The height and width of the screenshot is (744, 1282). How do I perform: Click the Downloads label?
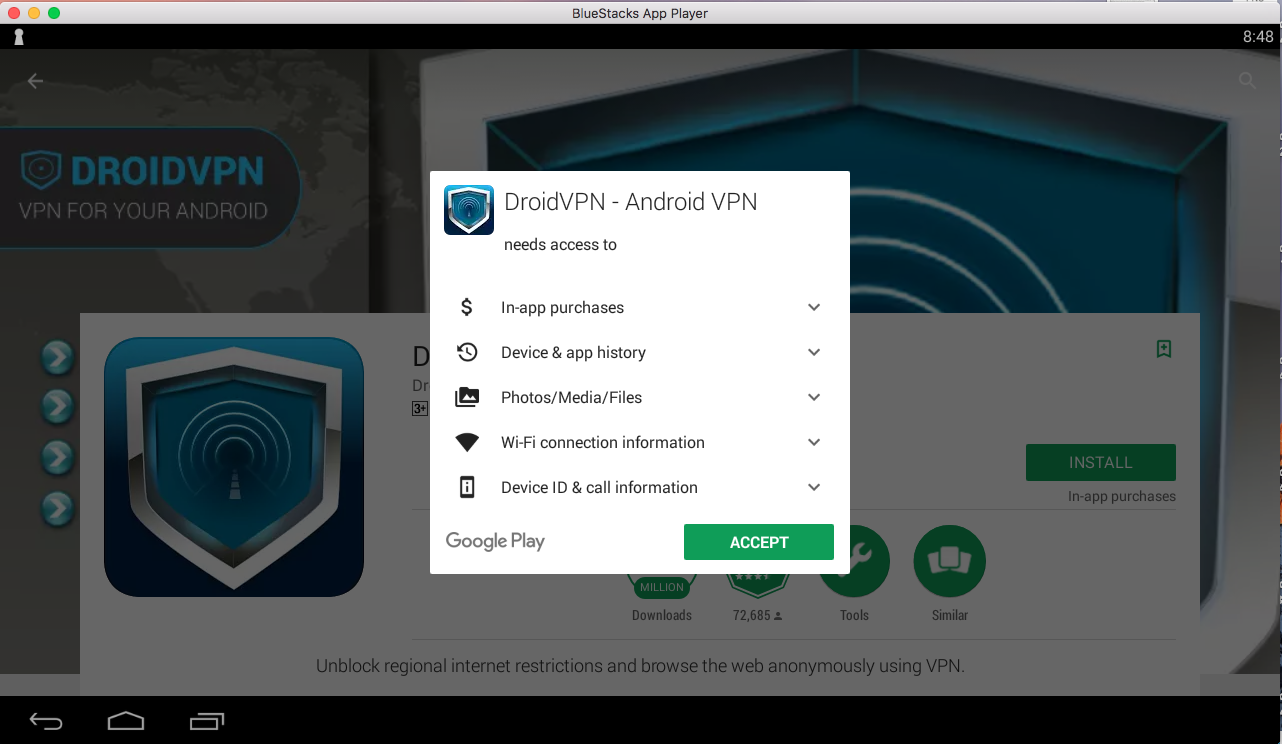(x=662, y=615)
